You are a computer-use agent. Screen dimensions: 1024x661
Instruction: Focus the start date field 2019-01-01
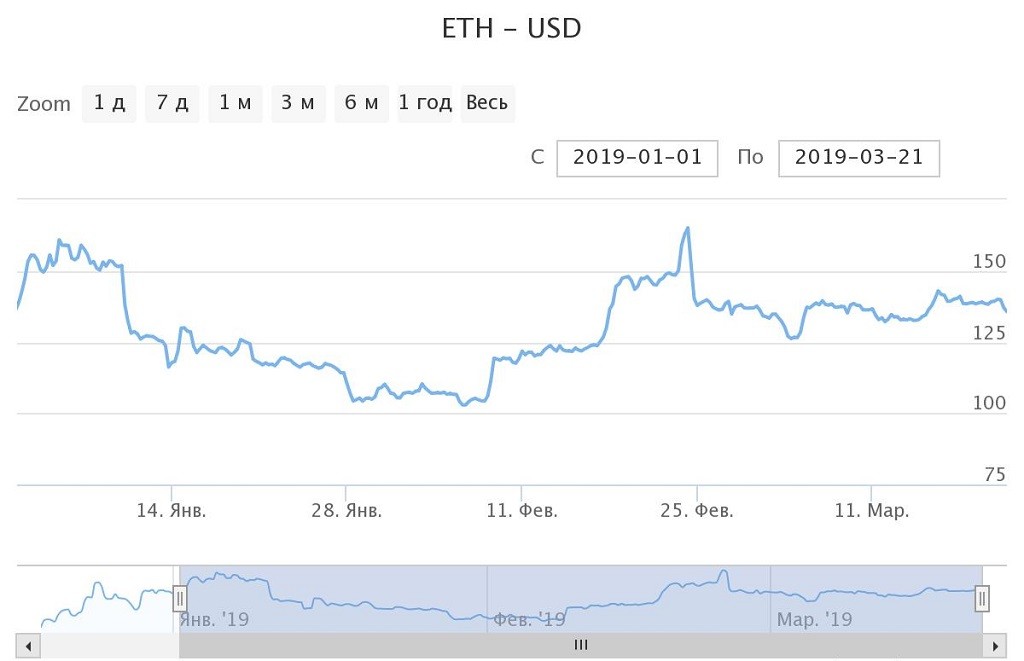(637, 157)
